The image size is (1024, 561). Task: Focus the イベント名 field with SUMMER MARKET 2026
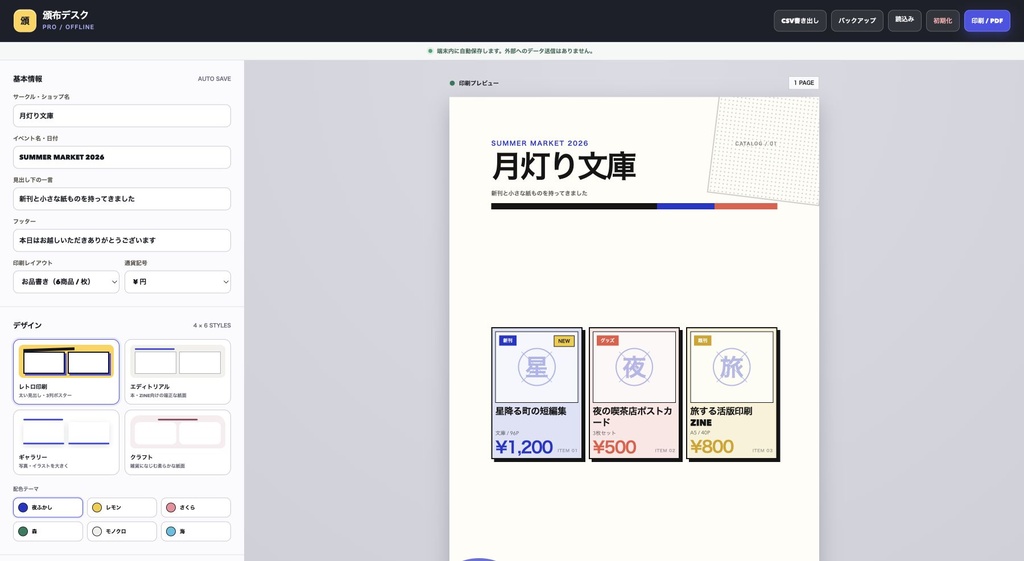pos(121,157)
